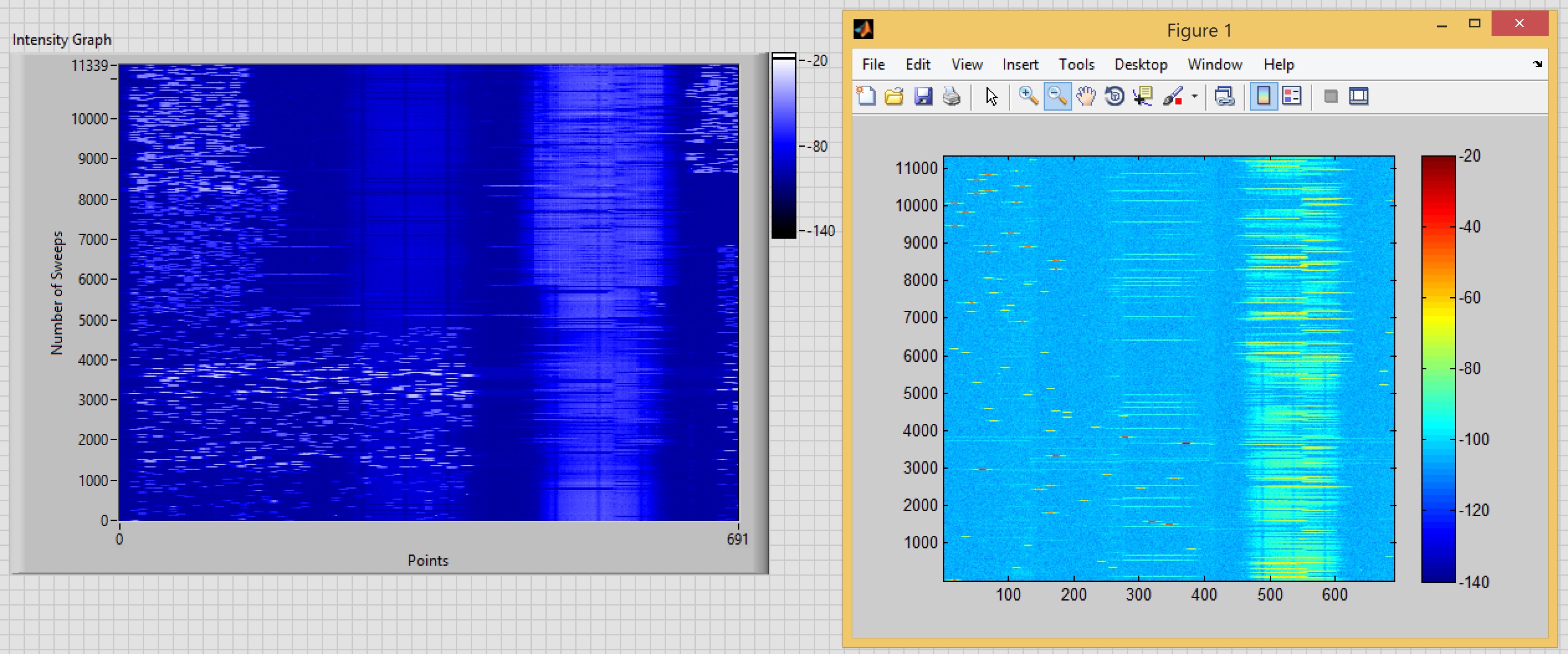Click the New Figure icon
Screen dimensions: 1568x654
pyautogui.click(x=866, y=96)
